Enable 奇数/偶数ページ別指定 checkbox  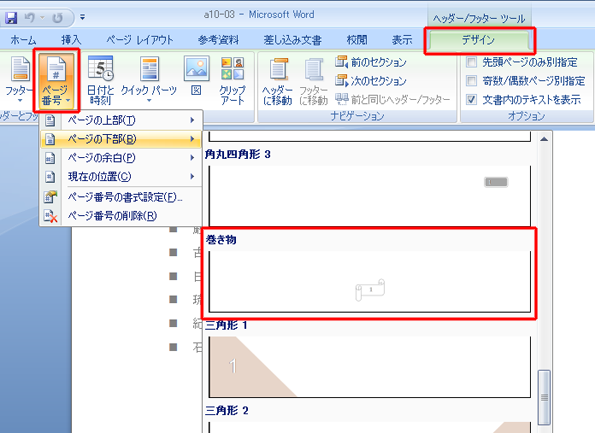coord(471,81)
